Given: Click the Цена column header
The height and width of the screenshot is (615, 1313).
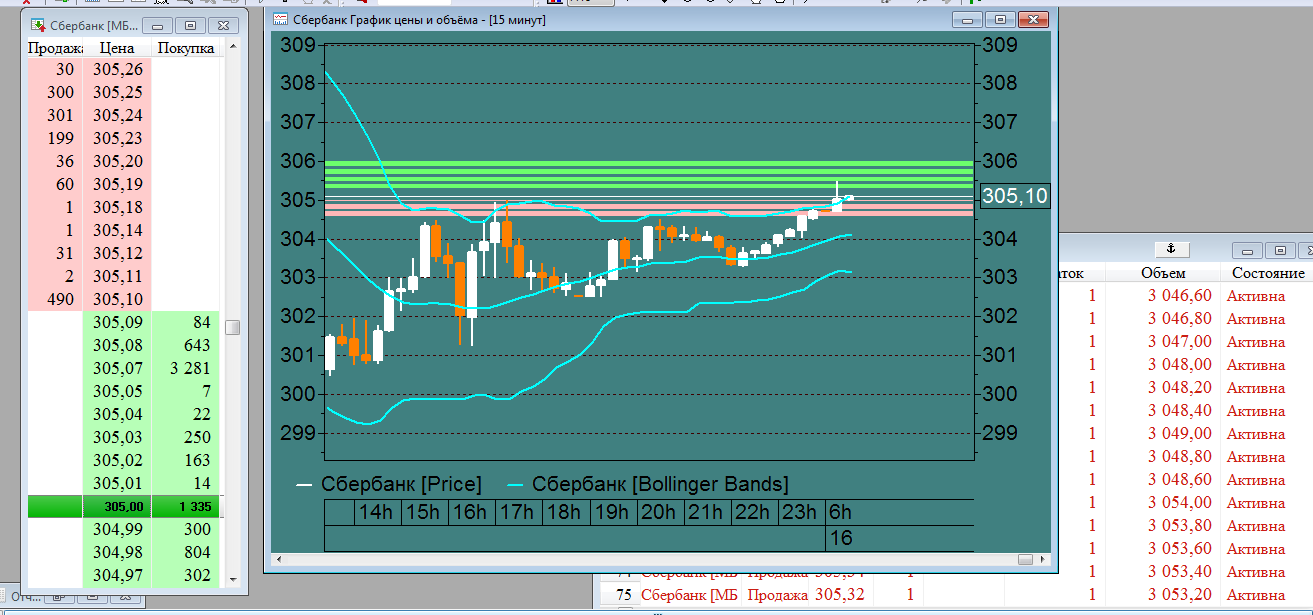Looking at the screenshot, I should pyautogui.click(x=118, y=48).
